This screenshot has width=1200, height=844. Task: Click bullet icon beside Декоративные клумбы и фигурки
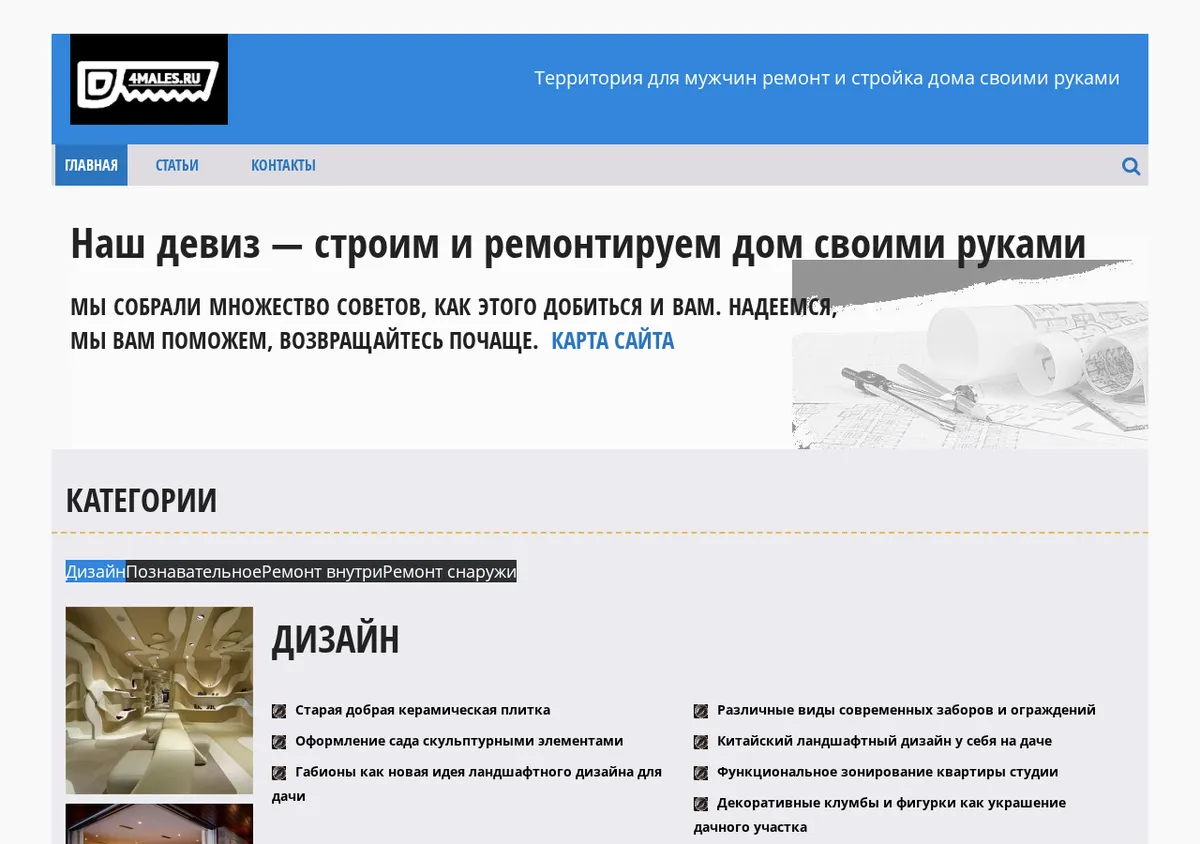click(x=701, y=804)
